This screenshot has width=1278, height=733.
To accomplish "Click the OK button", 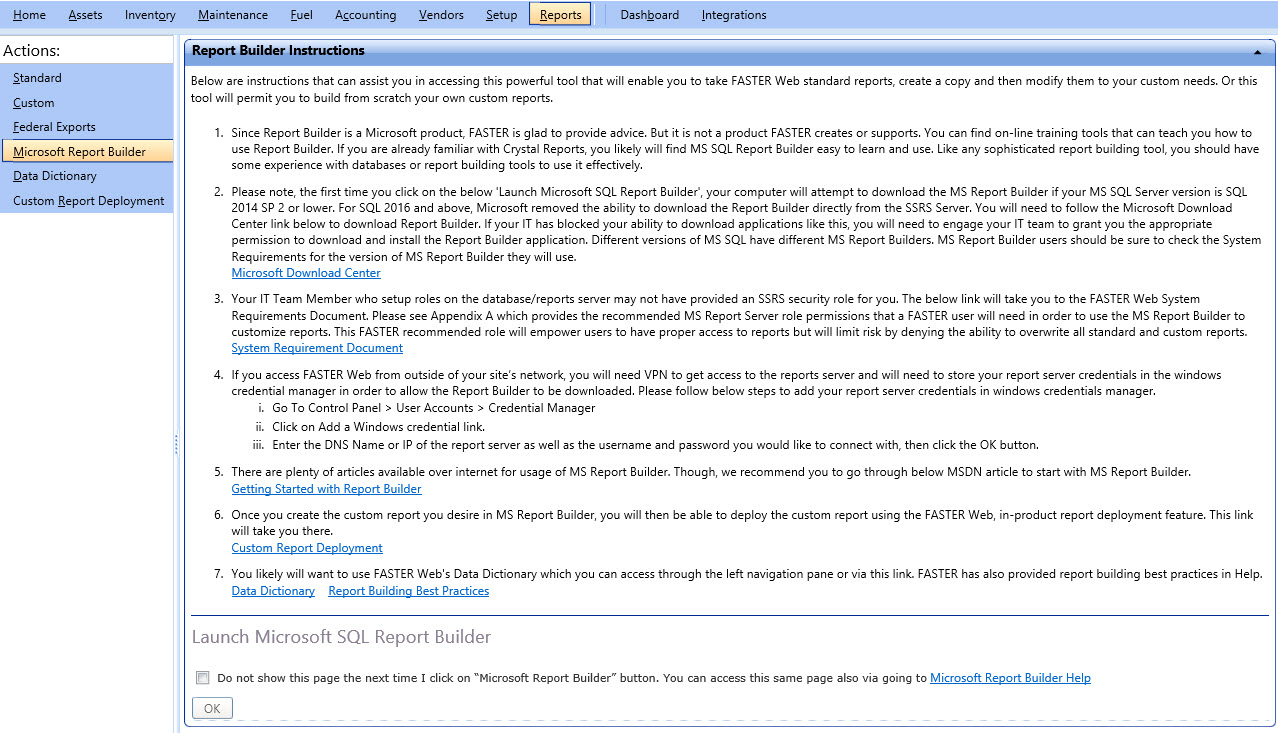I will pos(212,708).
